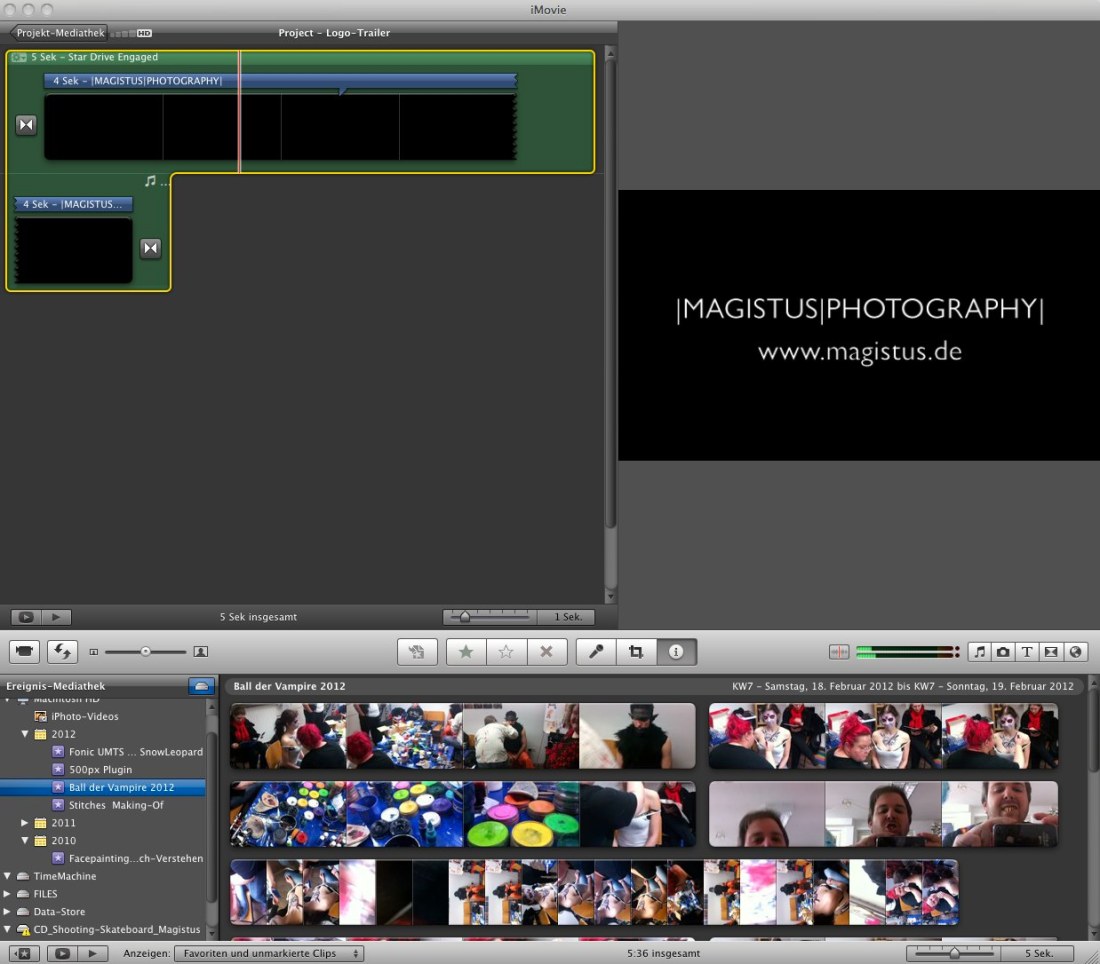Viewport: 1100px width, 964px height.
Task: Swap events and projects panes
Action: [x=62, y=652]
